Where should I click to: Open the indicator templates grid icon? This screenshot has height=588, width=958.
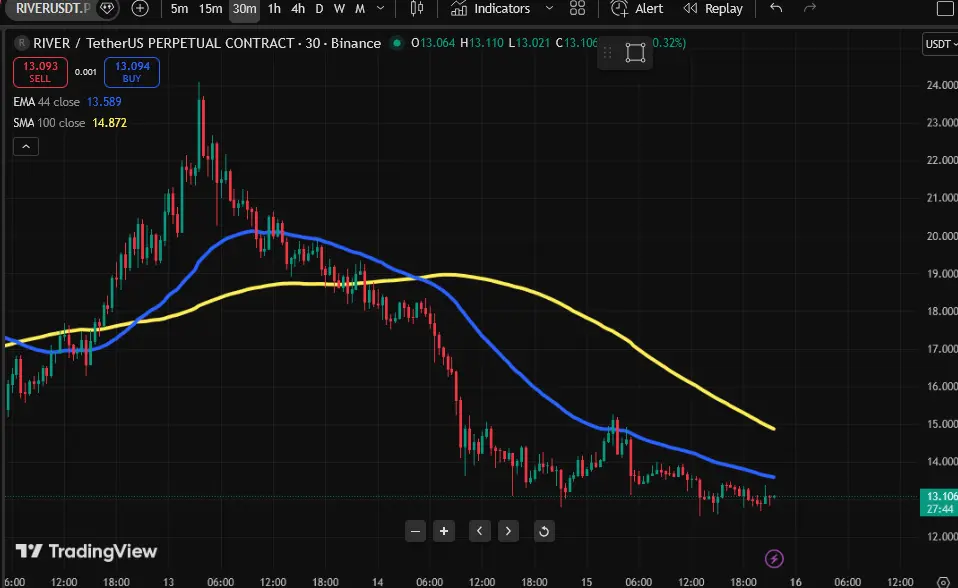pyautogui.click(x=577, y=9)
